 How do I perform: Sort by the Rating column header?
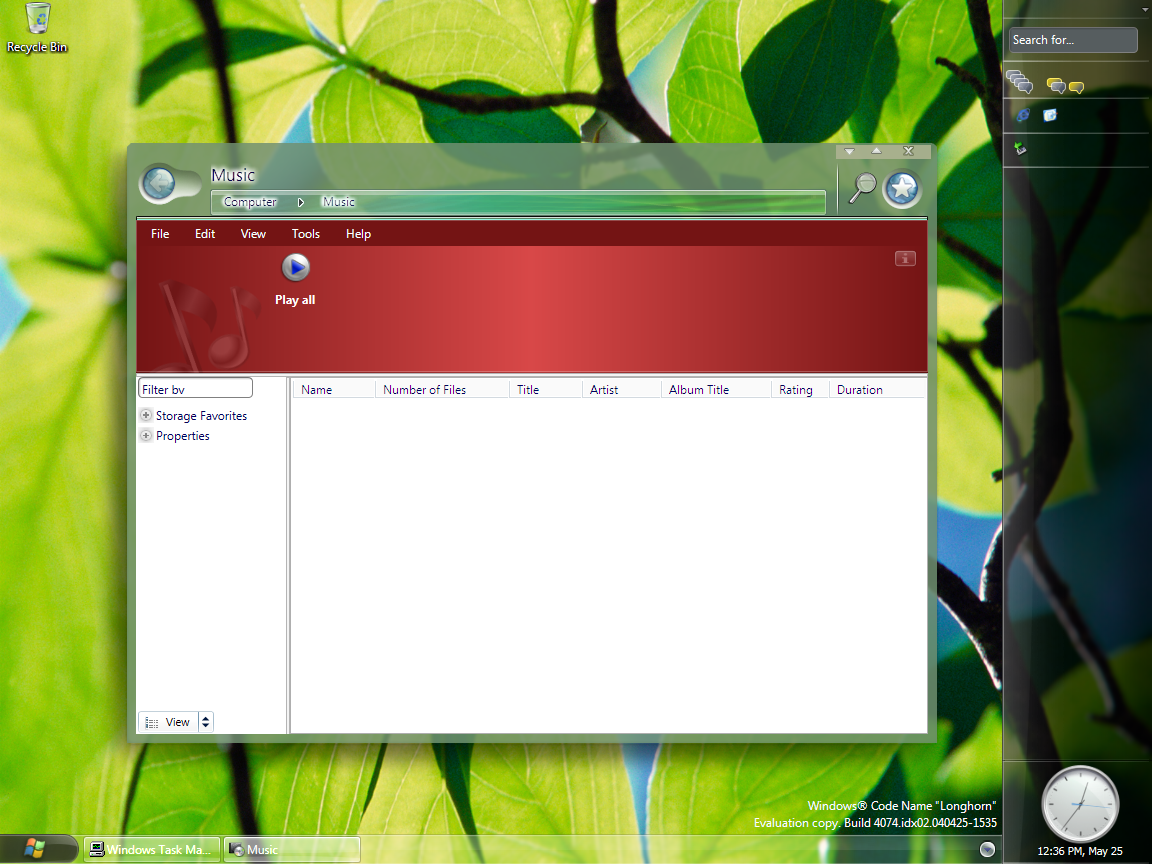click(800, 389)
